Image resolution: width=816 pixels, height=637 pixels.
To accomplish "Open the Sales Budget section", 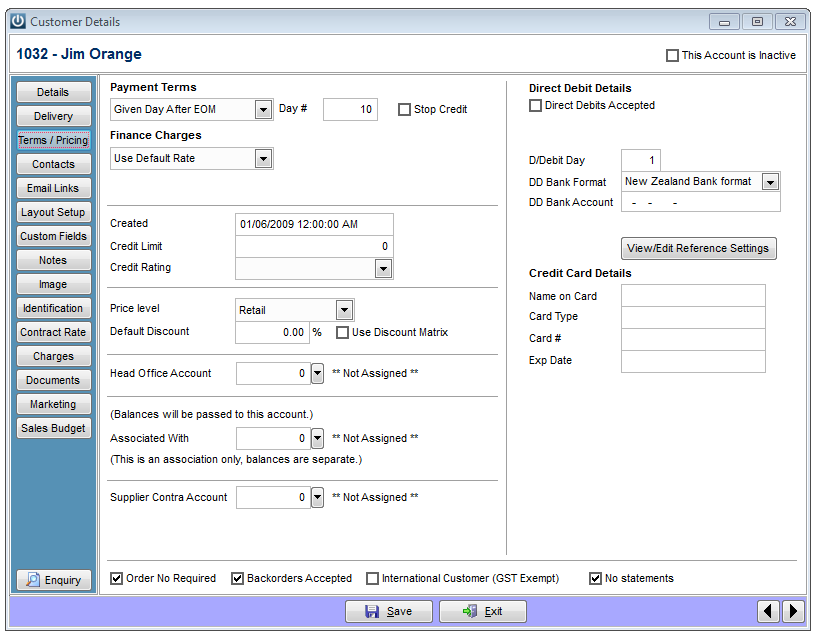I will 54,428.
